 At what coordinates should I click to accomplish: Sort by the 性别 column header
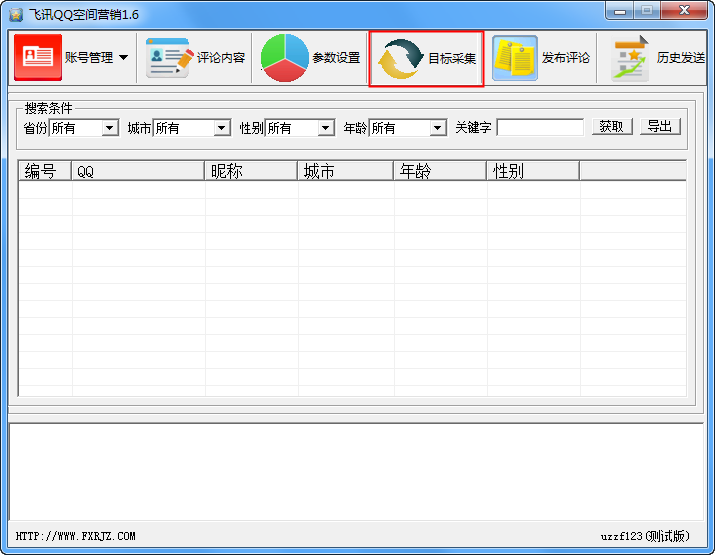533,171
